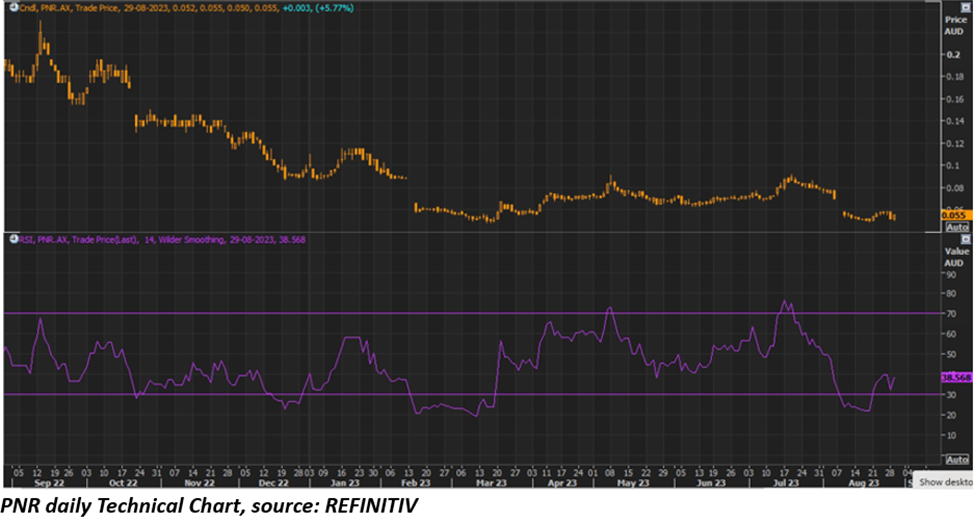Image resolution: width=975 pixels, height=522 pixels.
Task: Click the purple 38.568 RSI value tag
Action: 954,378
